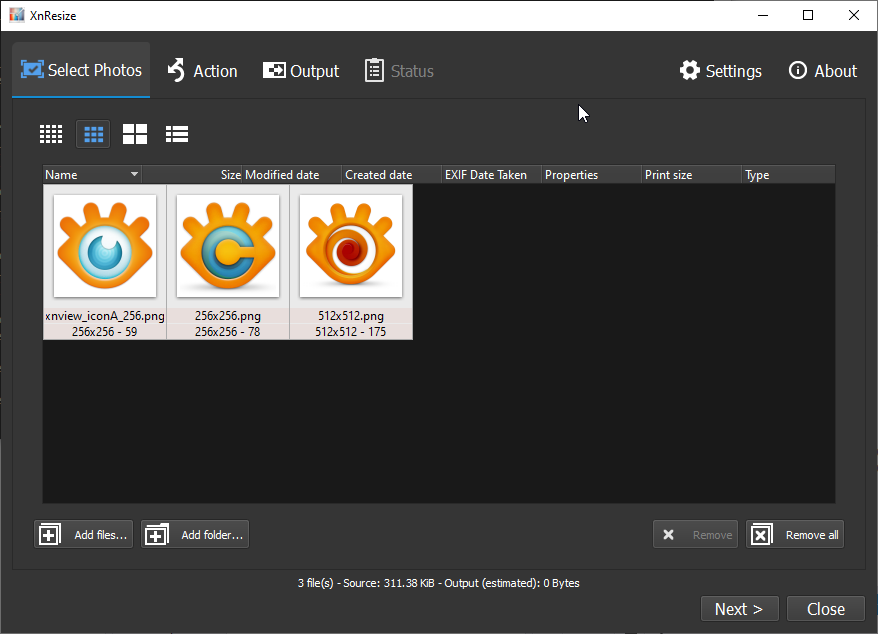
Task: Select the 512x512.png thumbnail
Action: tap(351, 246)
